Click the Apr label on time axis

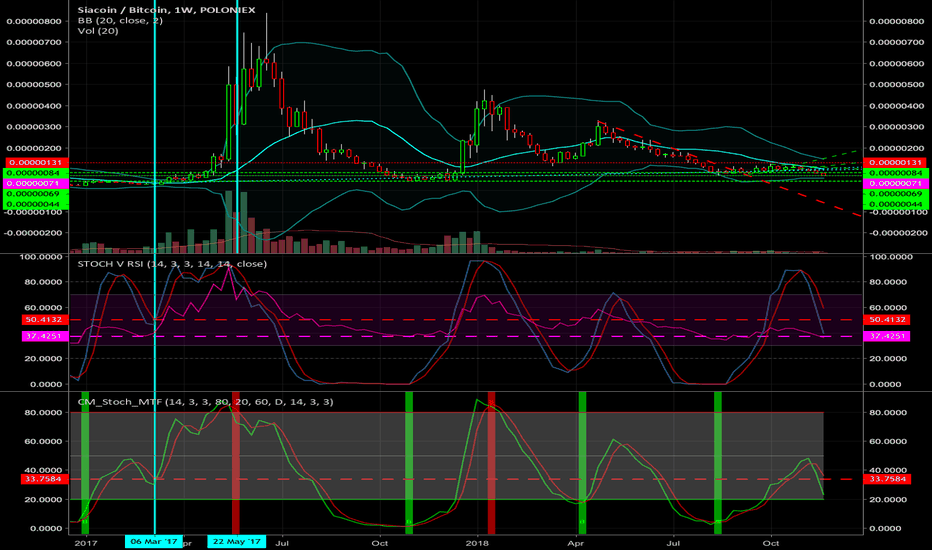coord(575,543)
